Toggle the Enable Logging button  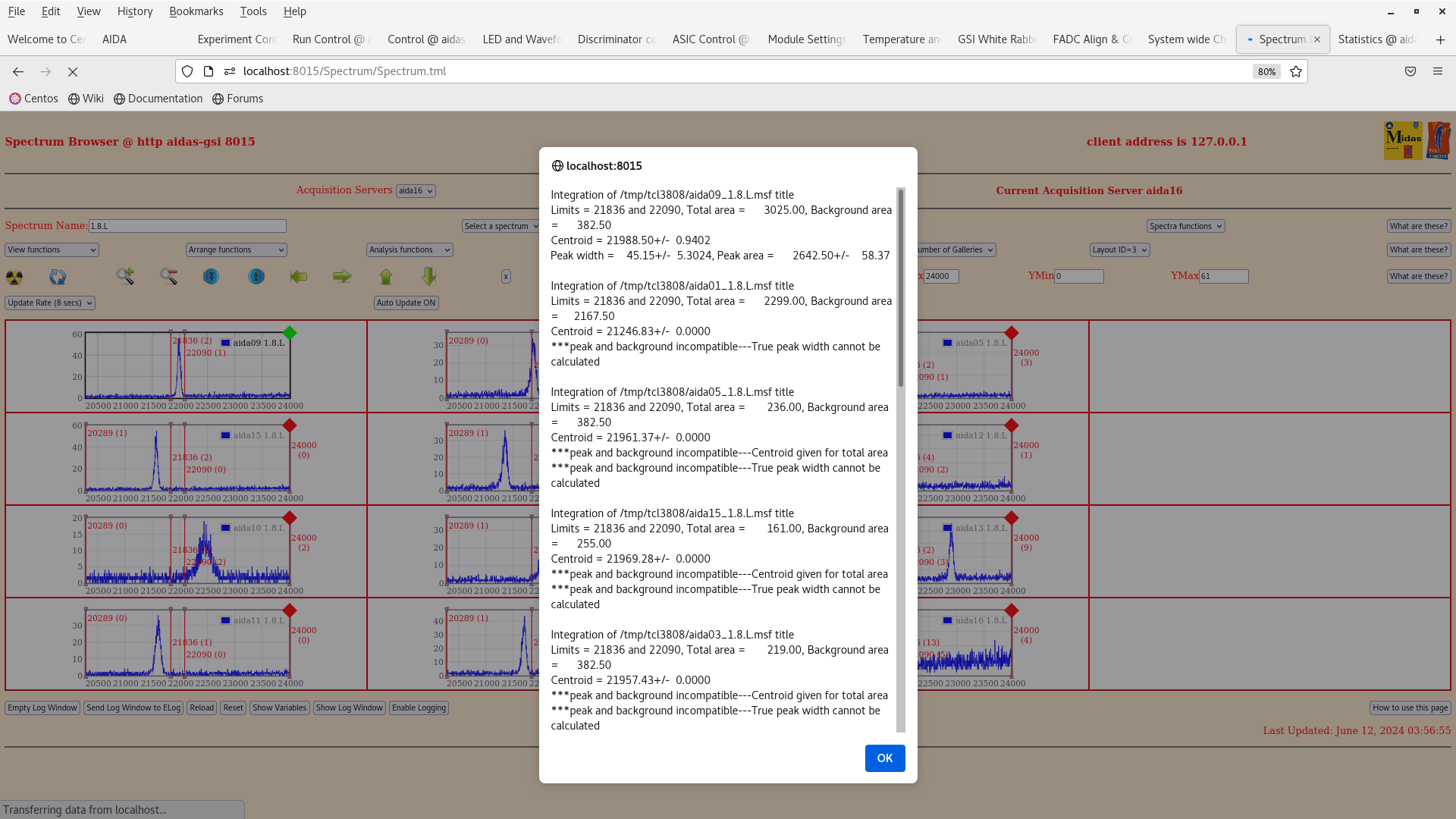(419, 708)
